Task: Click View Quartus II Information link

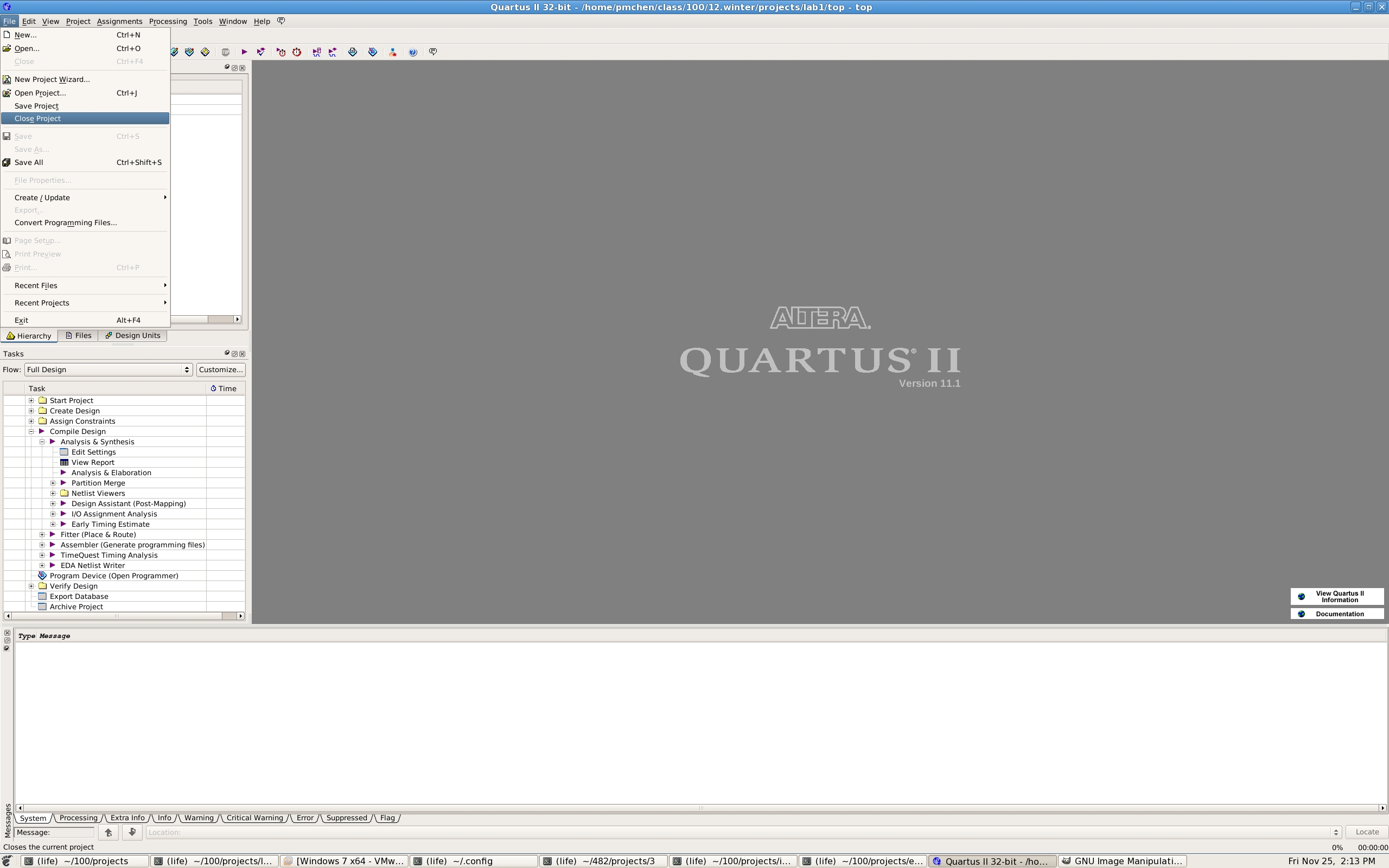Action: pyautogui.click(x=1337, y=596)
